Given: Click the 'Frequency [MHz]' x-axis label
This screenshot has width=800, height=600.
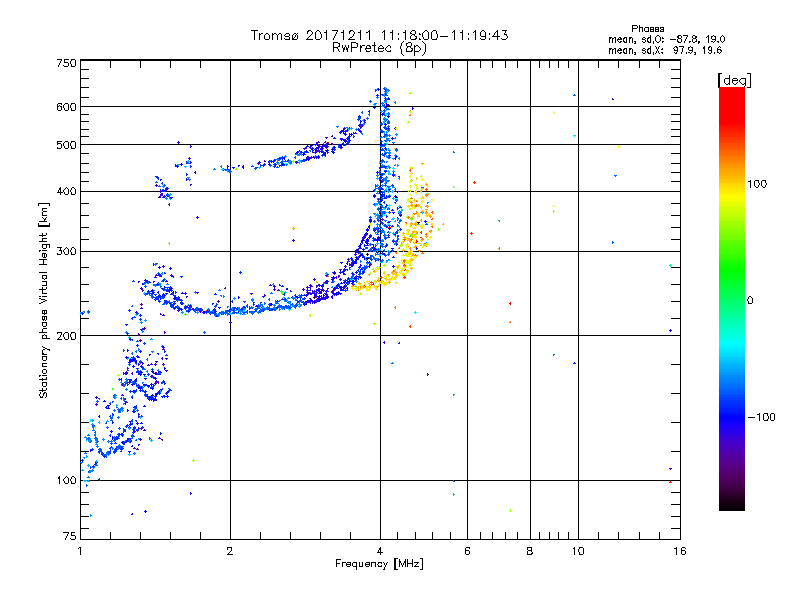Looking at the screenshot, I should 379,564.
